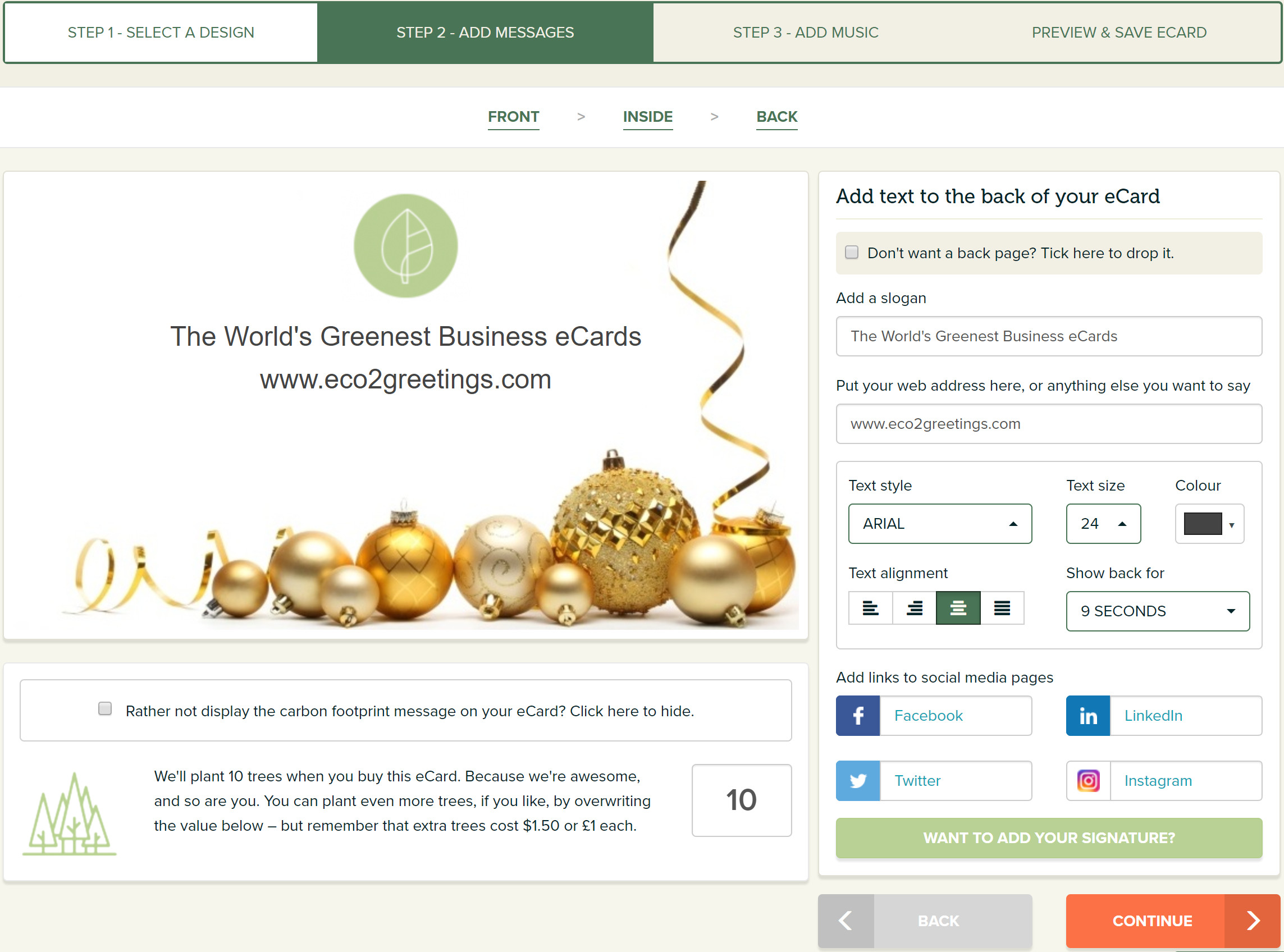Click the slogan text input field
1284x952 pixels.
[x=1049, y=336]
